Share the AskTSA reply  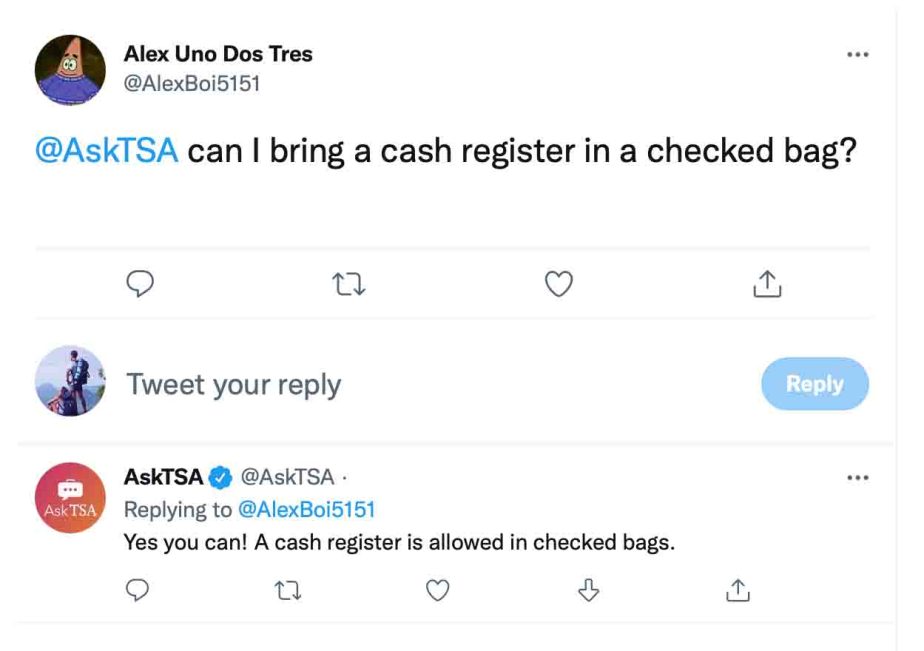(x=737, y=591)
